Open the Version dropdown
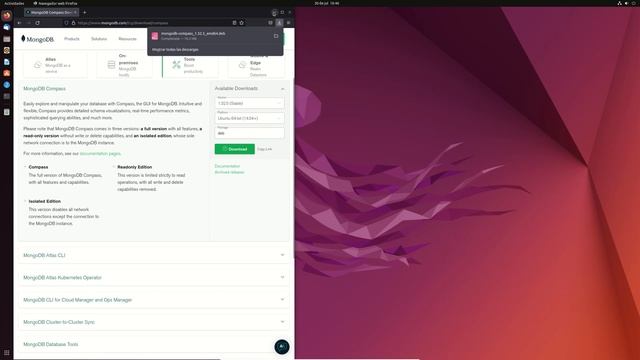The height and width of the screenshot is (360, 640). (249, 102)
